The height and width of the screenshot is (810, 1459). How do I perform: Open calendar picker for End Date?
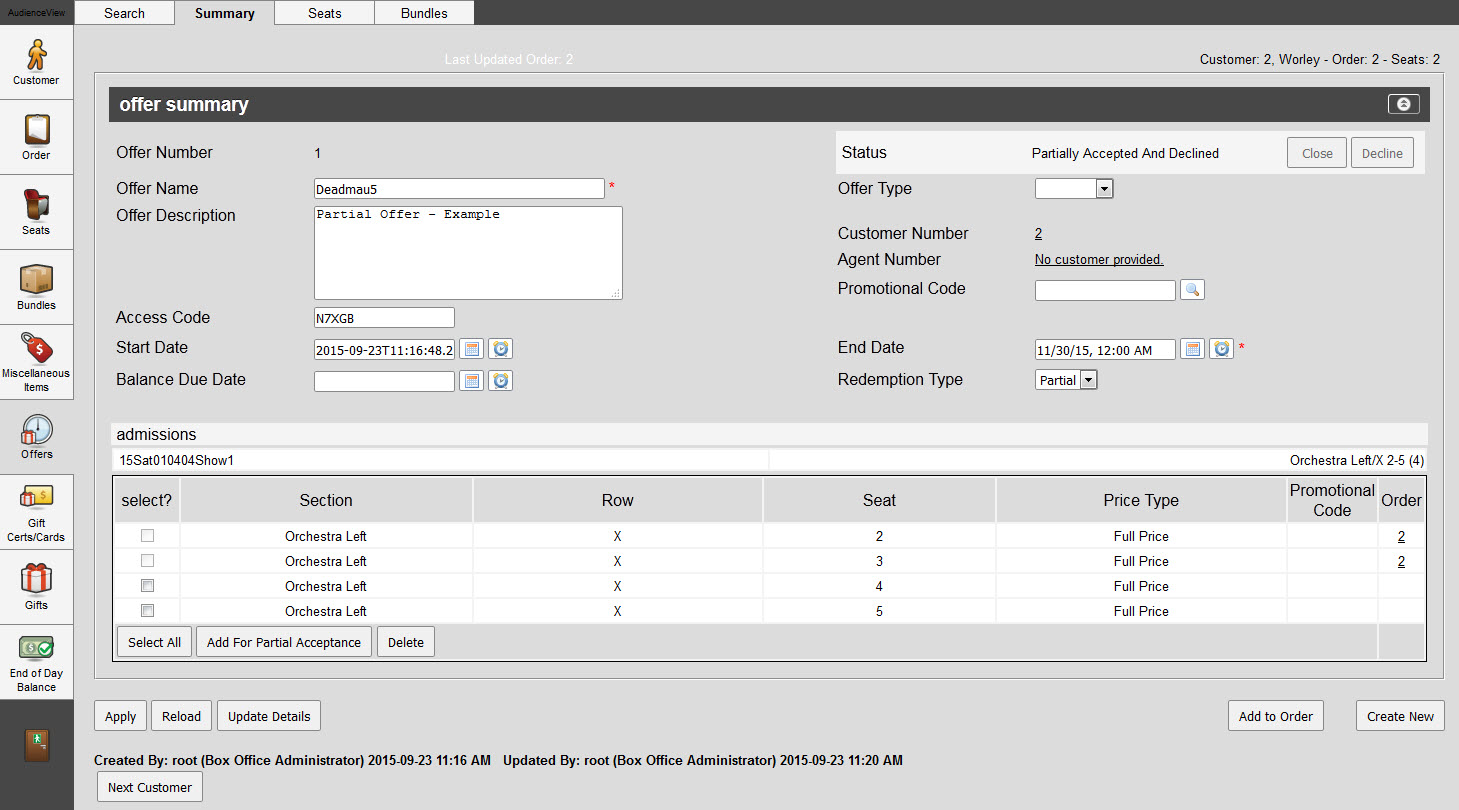coord(1192,349)
